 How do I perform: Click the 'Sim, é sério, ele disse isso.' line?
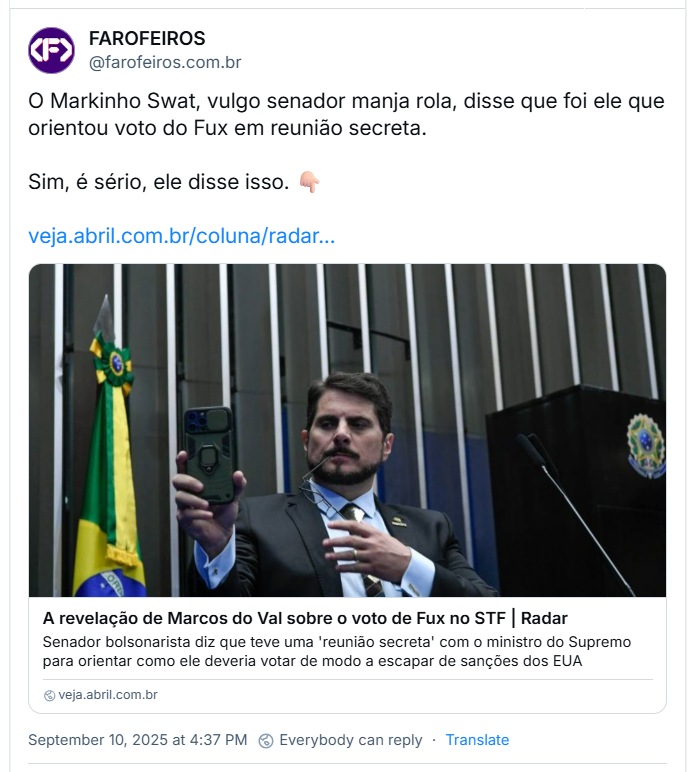(x=158, y=182)
